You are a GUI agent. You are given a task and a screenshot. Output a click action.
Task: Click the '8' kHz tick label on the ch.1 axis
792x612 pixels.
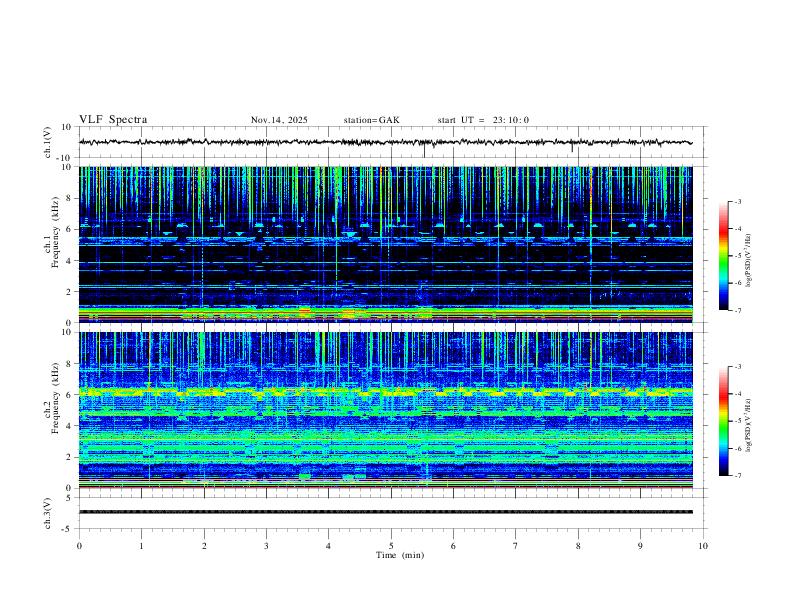click(x=70, y=198)
